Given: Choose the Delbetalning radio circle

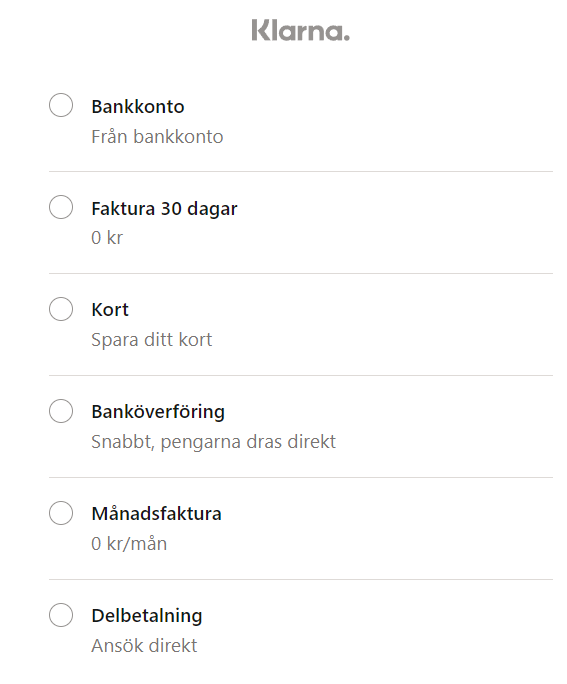Looking at the screenshot, I should [61, 615].
